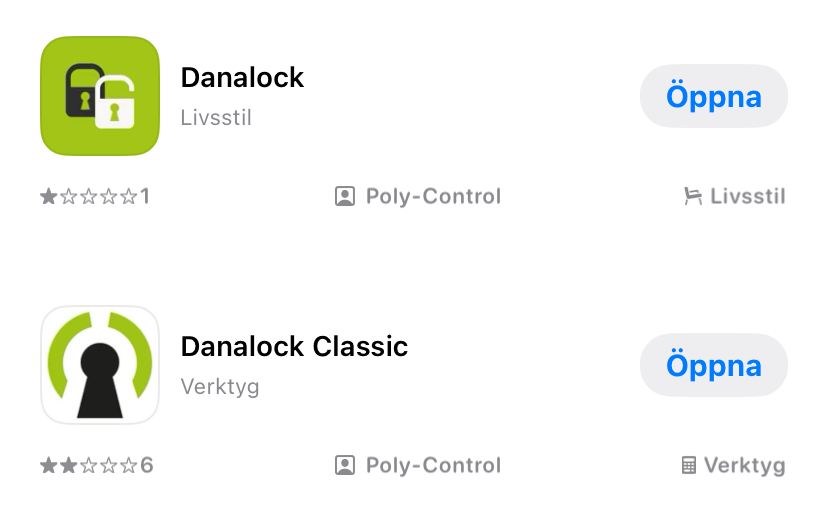Screen dimensions: 828x518
Task: Click Poly-Control developer name in Danalock Classic's row
Action: point(433,465)
